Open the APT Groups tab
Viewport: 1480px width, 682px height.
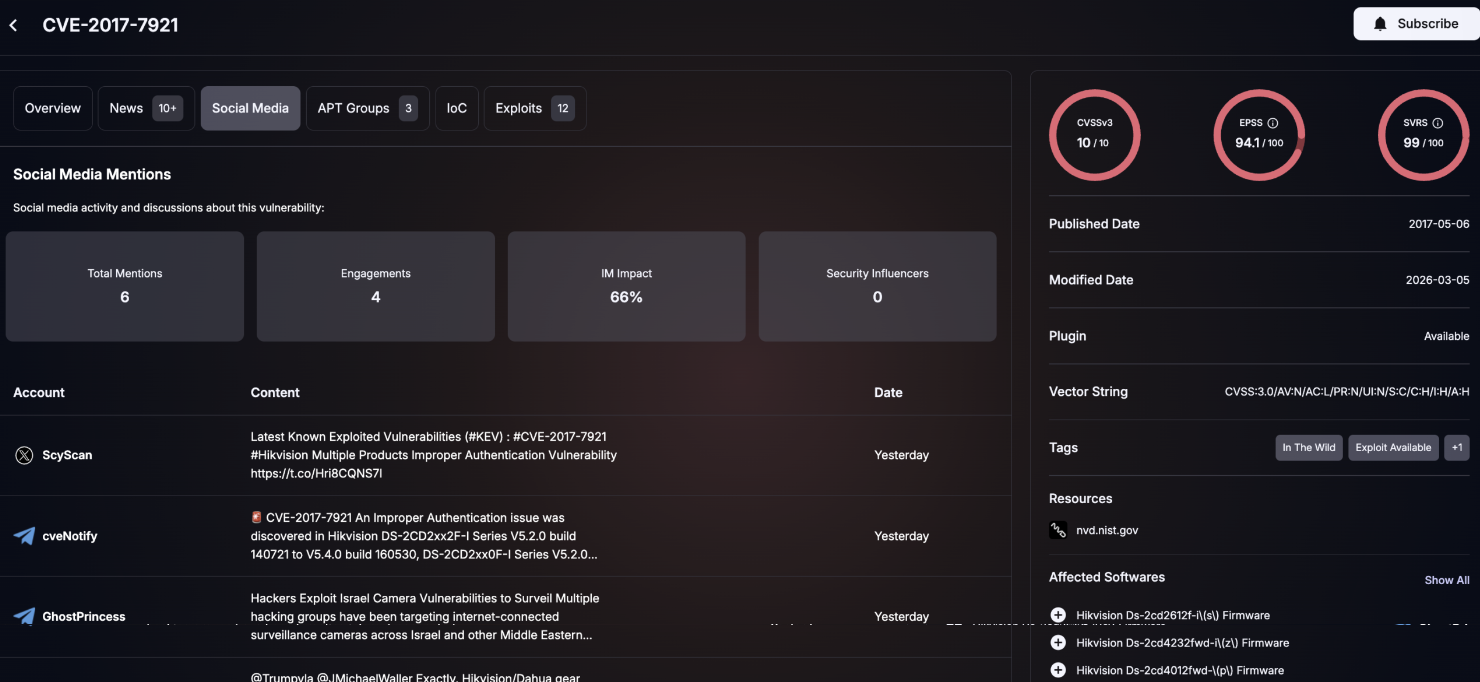368,108
